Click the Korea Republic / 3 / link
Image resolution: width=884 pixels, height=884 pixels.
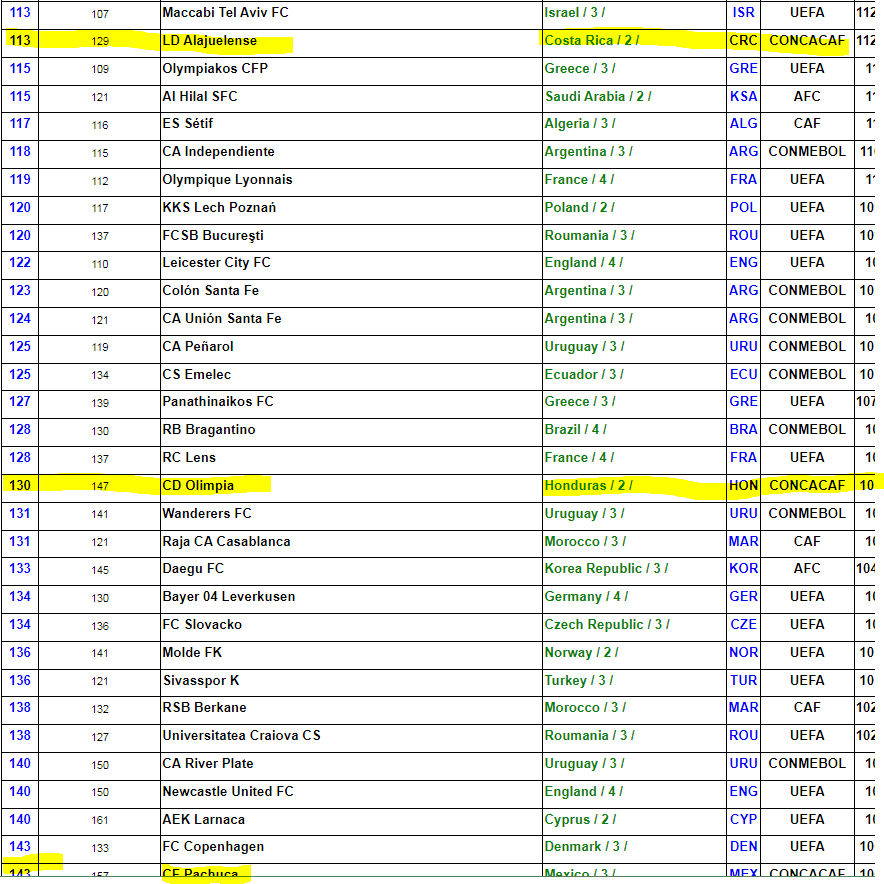coord(606,569)
